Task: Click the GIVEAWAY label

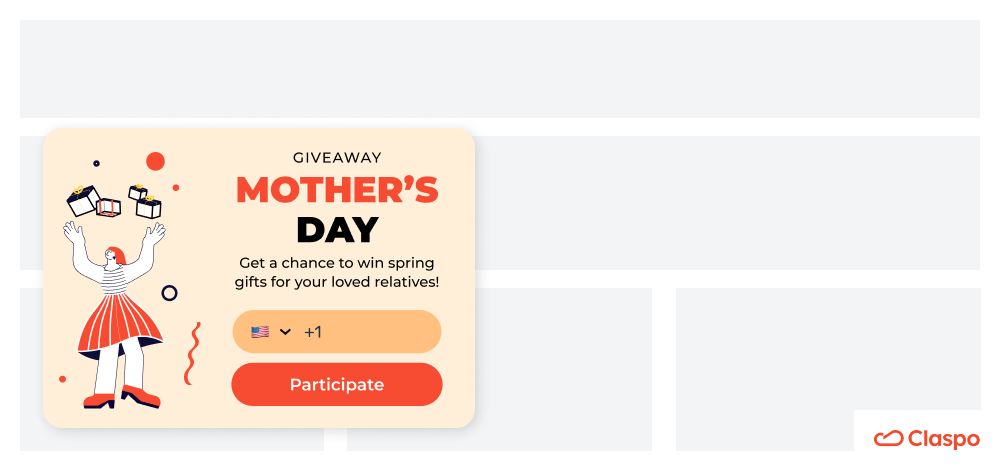Action: tap(337, 158)
